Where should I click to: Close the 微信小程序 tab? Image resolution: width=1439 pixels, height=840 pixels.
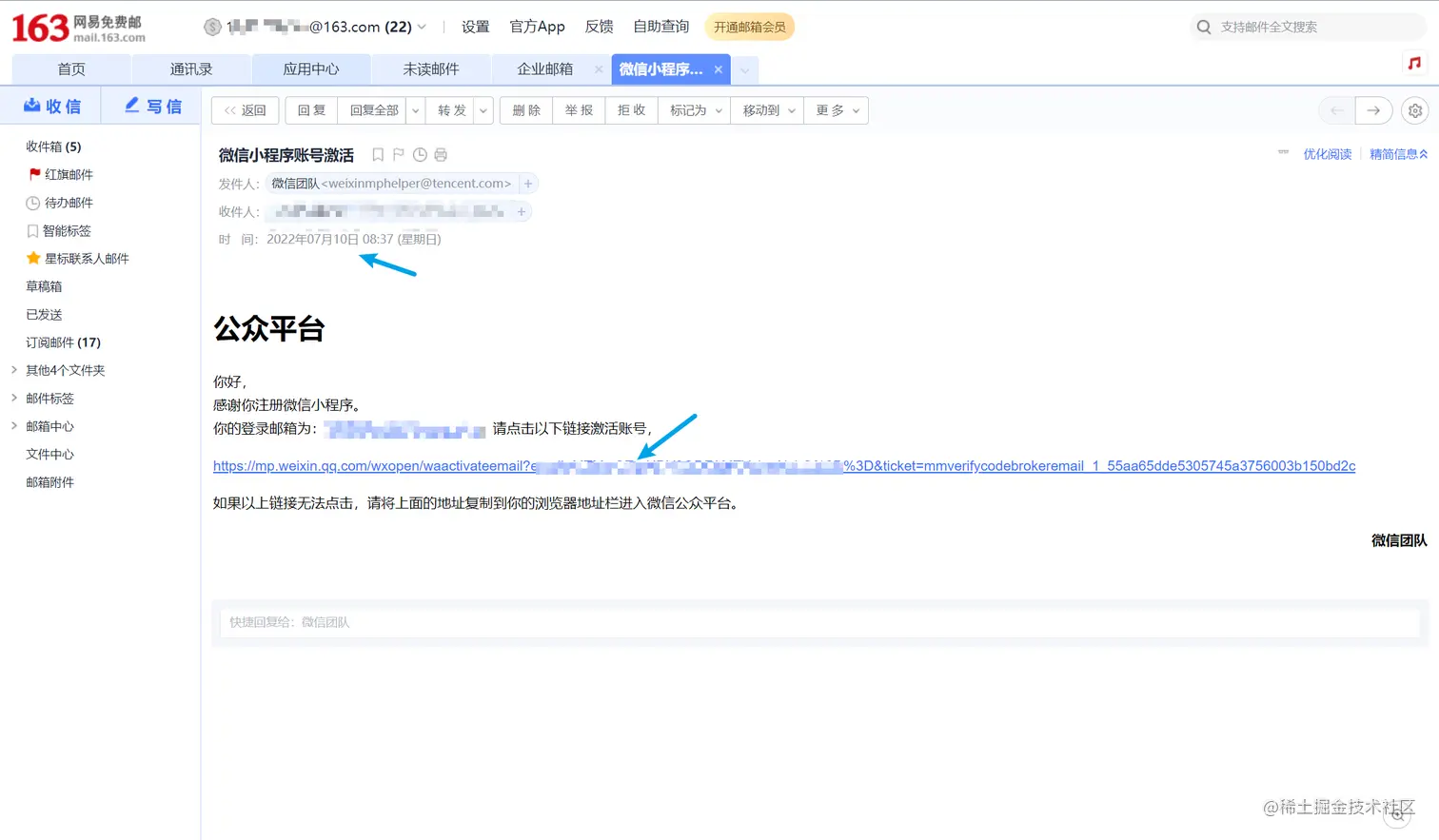pos(719,69)
